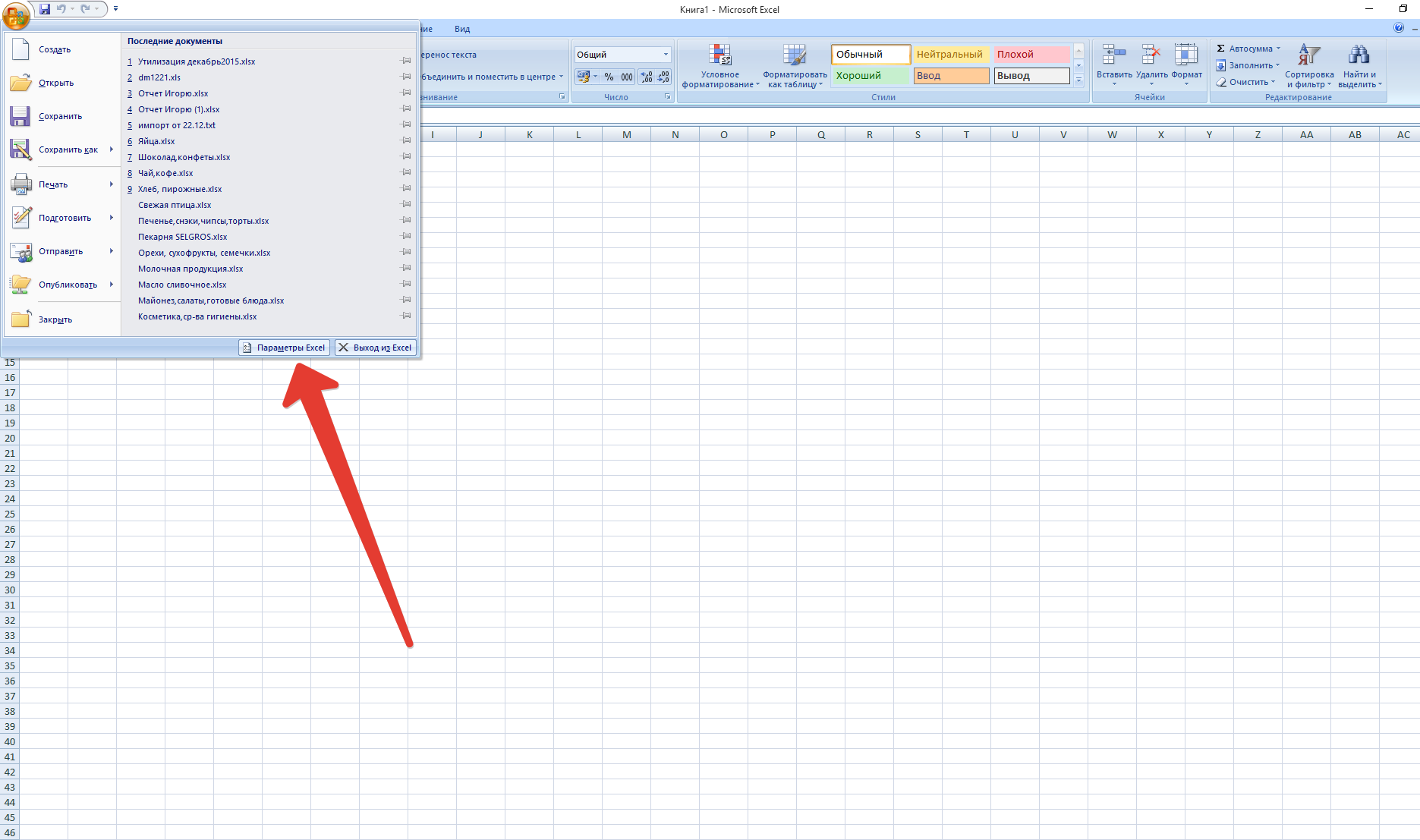Apply the Нейтральный cell style

(x=951, y=55)
